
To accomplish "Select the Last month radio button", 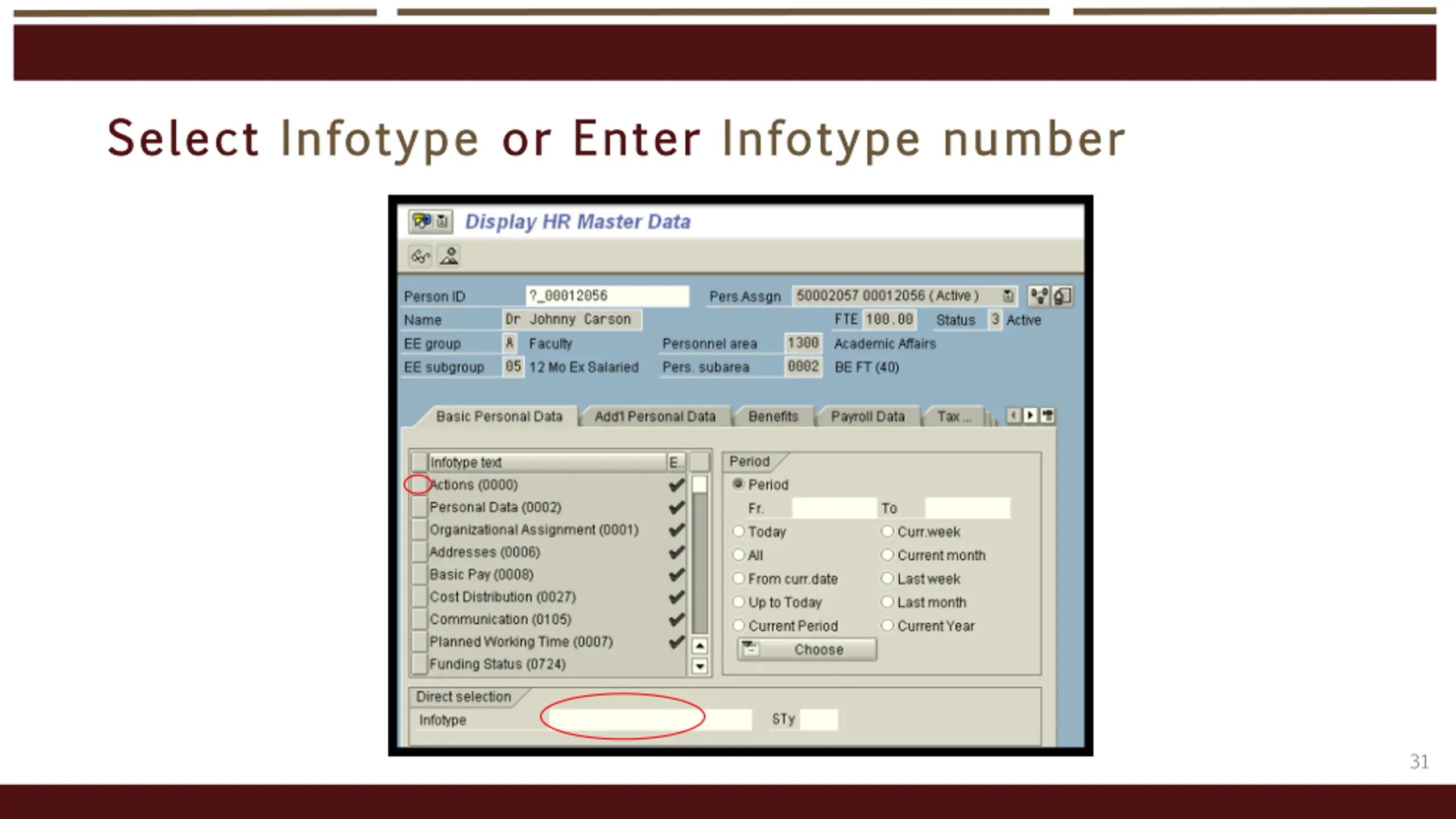I will pyautogui.click(x=887, y=602).
